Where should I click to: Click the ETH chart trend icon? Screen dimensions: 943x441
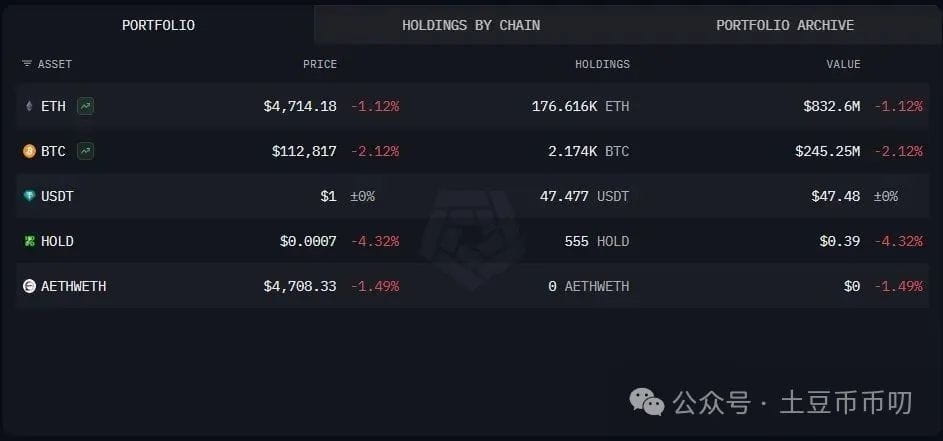pos(85,106)
